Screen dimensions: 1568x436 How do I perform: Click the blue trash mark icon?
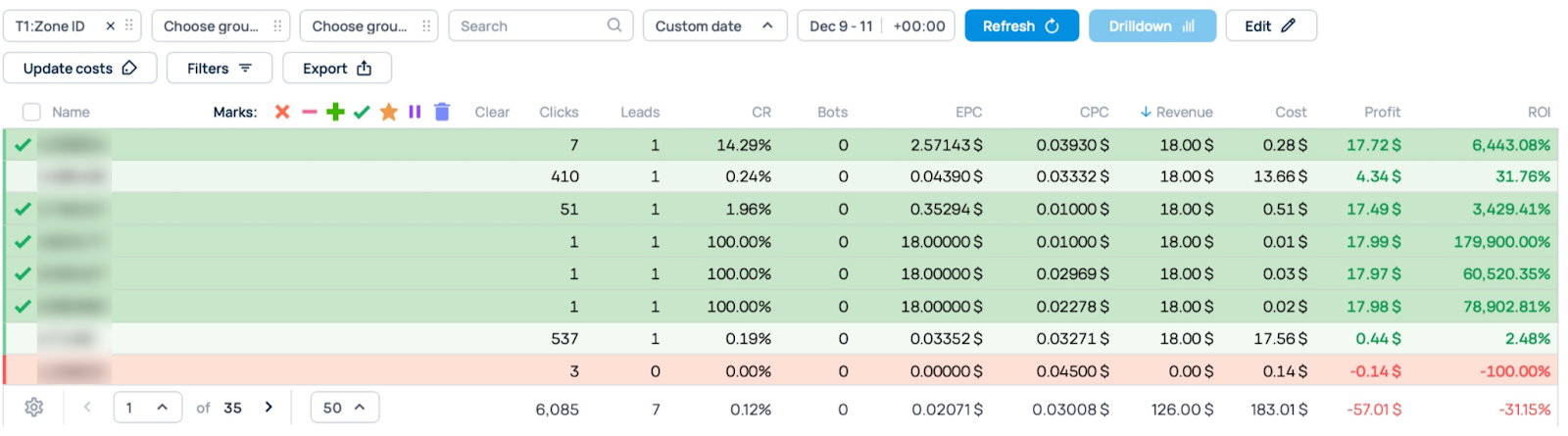(442, 112)
